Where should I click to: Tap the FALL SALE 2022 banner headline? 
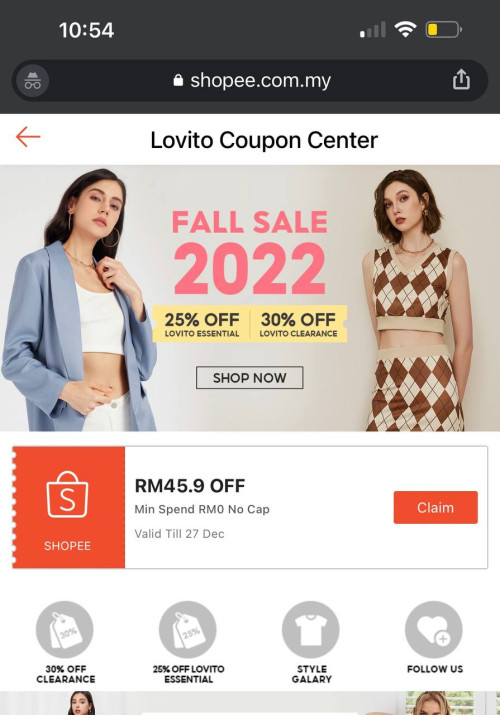250,252
